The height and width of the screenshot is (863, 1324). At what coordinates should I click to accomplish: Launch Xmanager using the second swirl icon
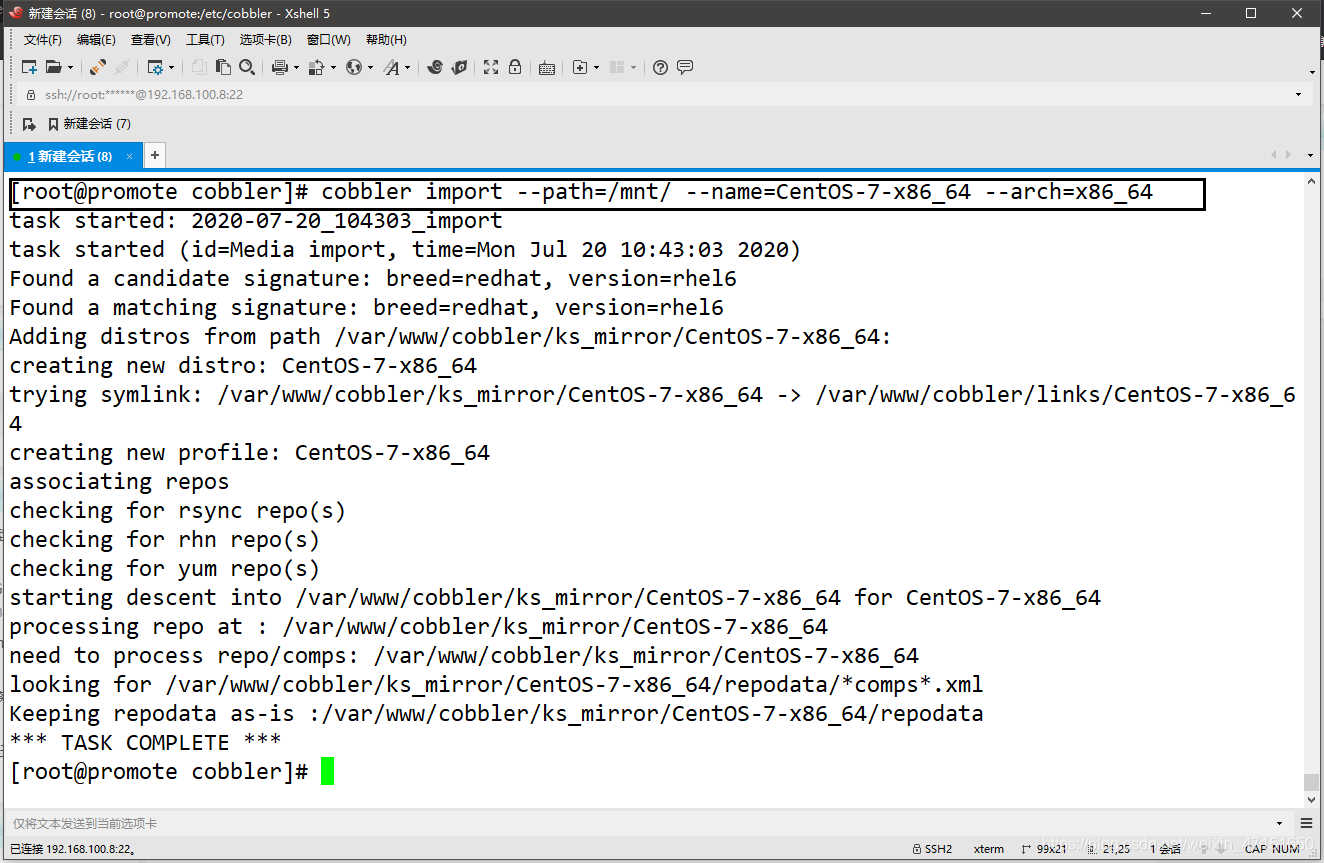(459, 67)
